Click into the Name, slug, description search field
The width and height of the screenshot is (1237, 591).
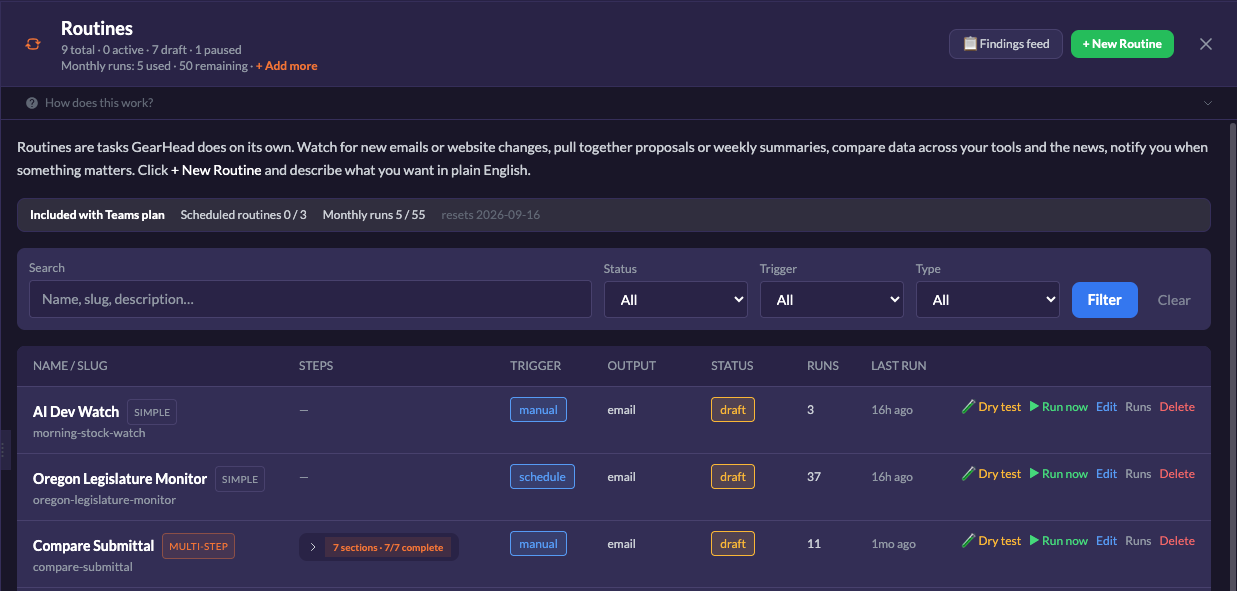click(310, 299)
